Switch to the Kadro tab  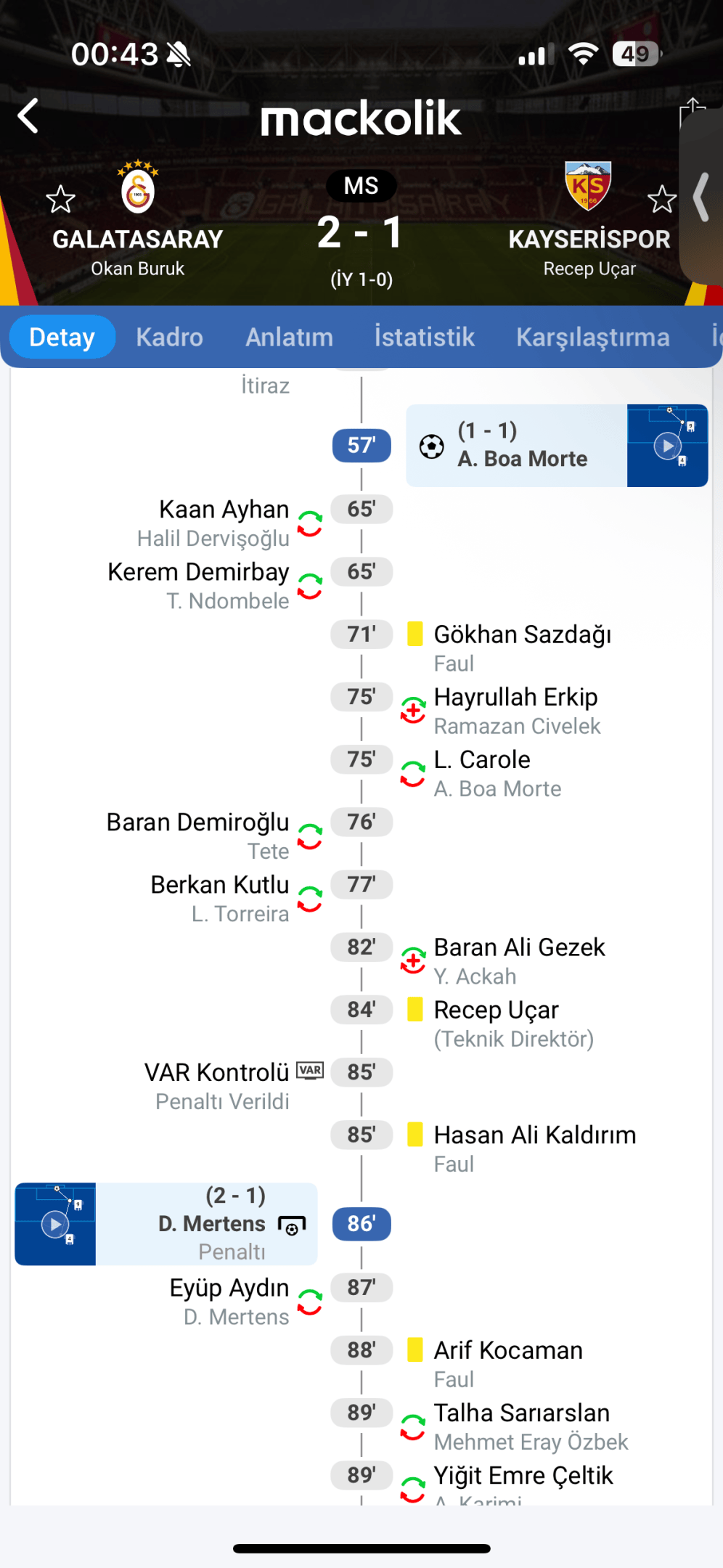169,337
